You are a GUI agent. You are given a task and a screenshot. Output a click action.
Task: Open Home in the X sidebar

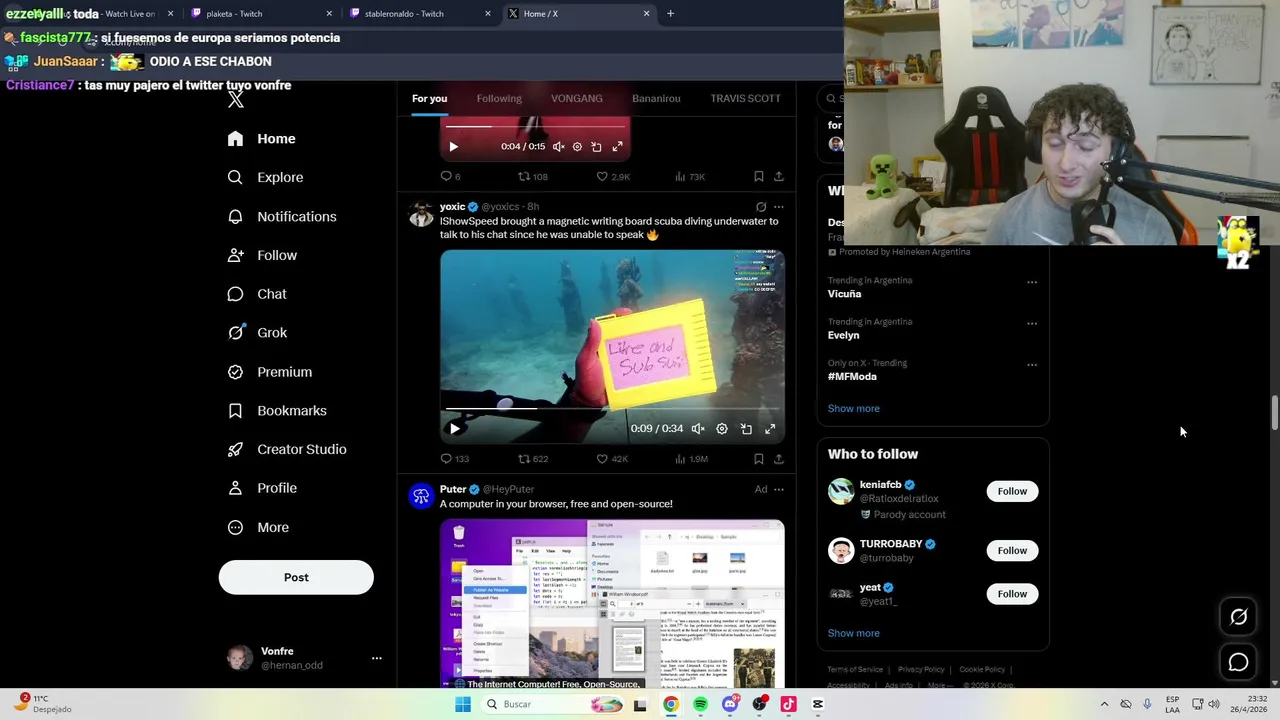tap(261, 139)
